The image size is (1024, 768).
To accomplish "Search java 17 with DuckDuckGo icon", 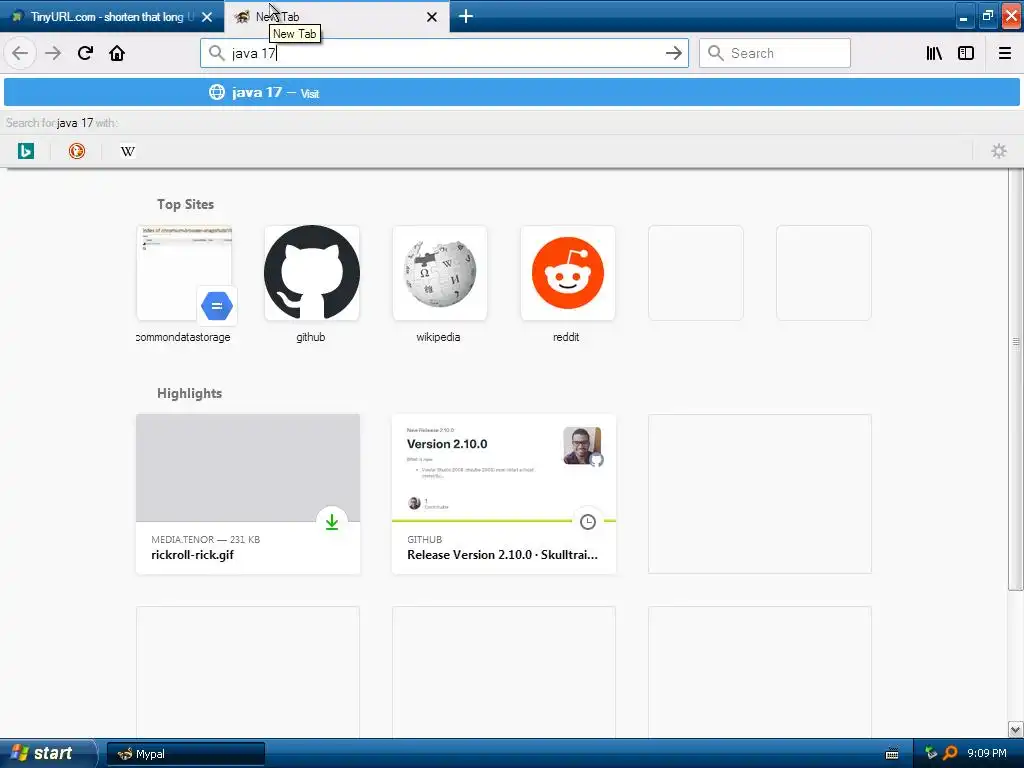I will coord(76,152).
